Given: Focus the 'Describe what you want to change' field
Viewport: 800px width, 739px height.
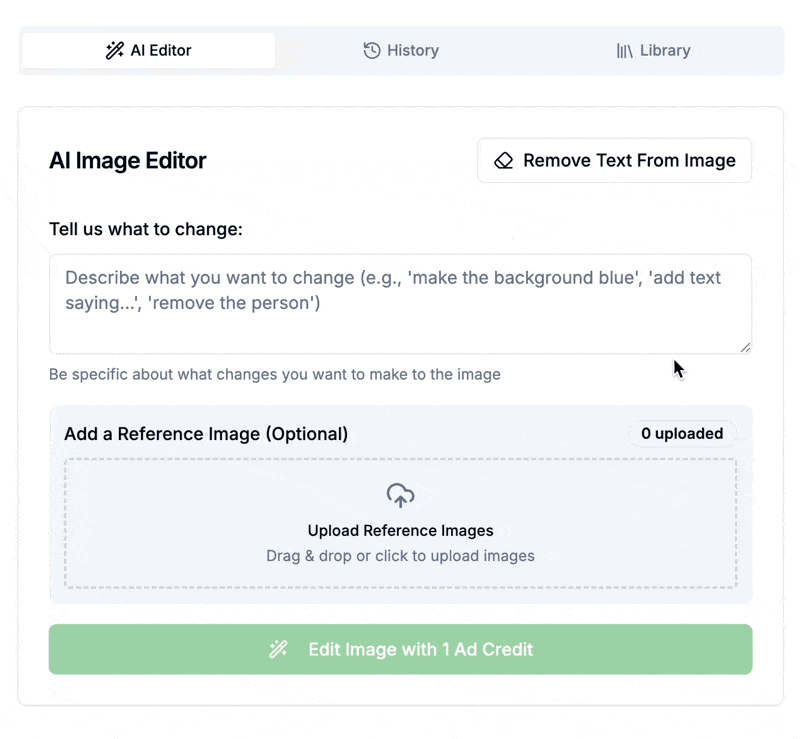Looking at the screenshot, I should point(401,304).
